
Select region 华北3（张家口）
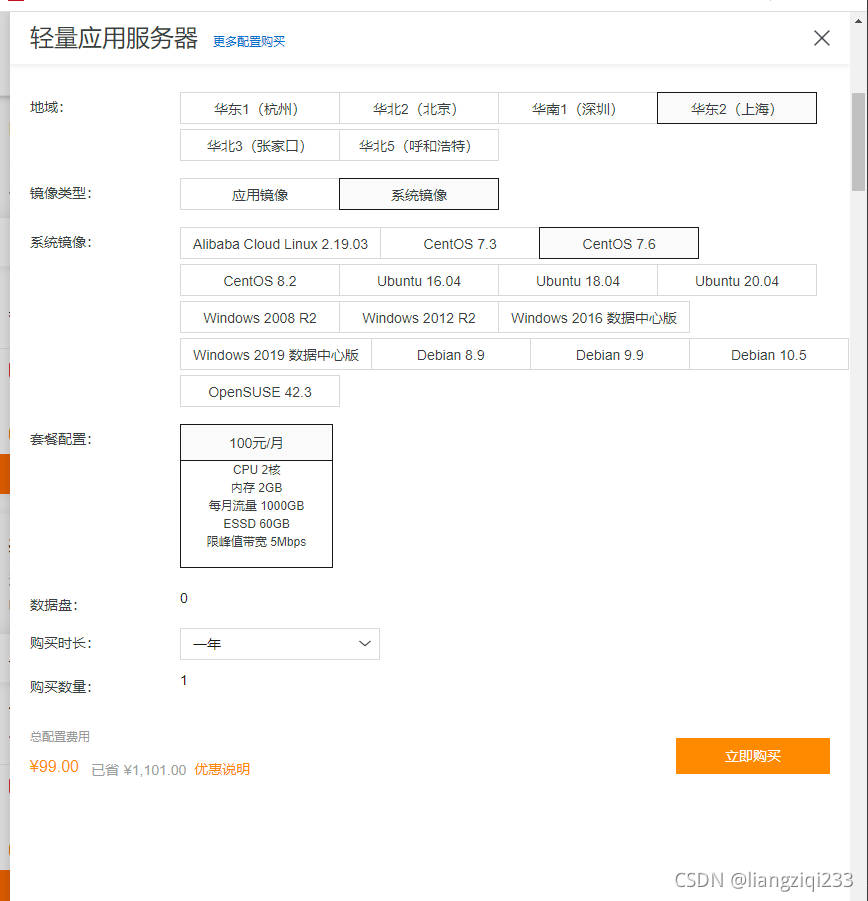260,145
